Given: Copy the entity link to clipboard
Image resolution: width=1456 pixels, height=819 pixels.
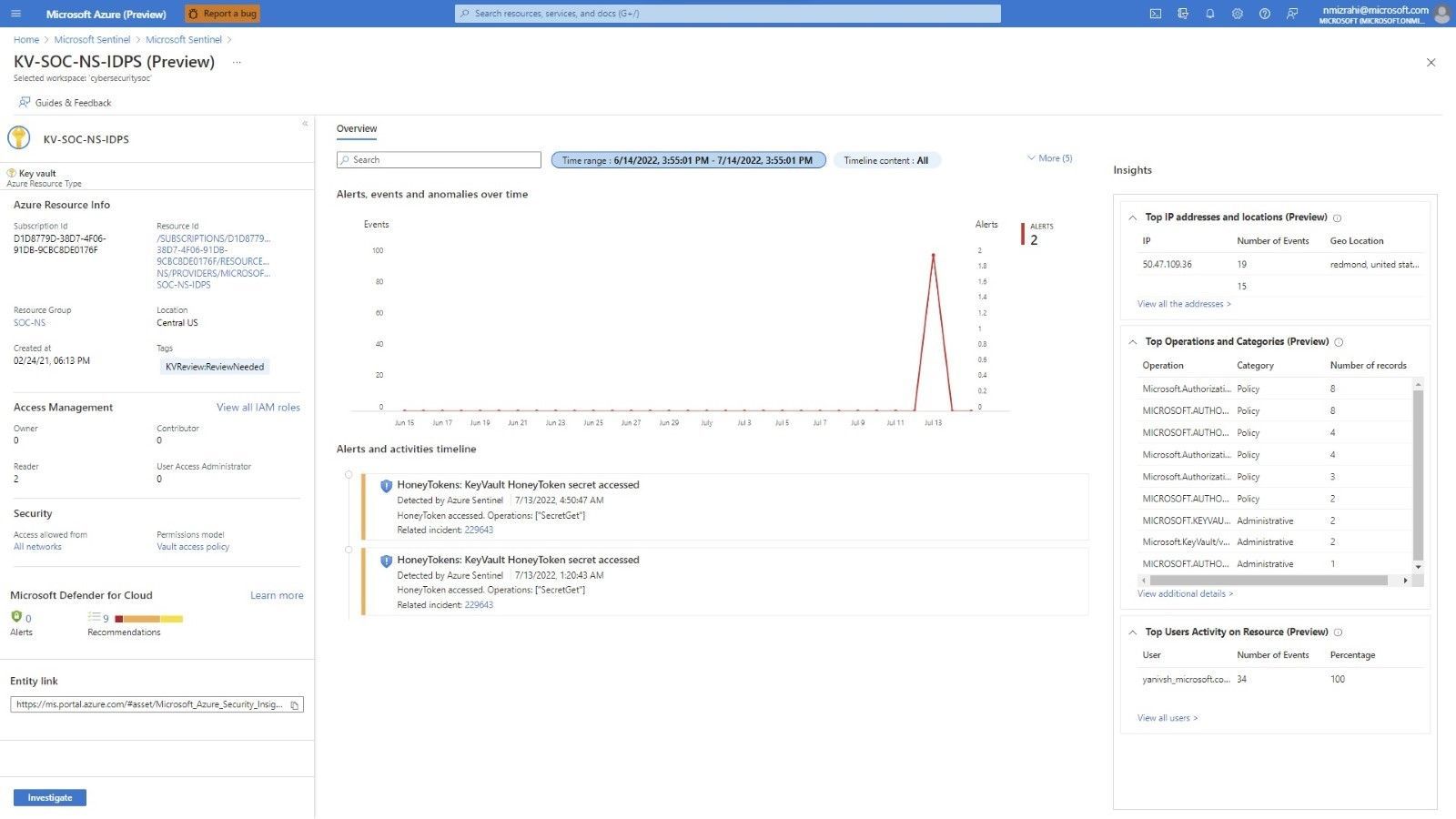Looking at the screenshot, I should point(294,705).
